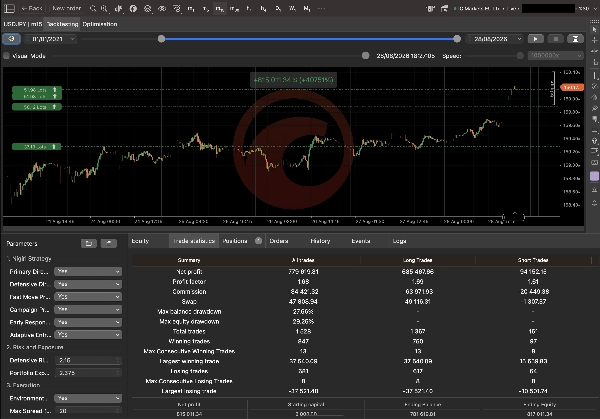Viewport: 600px width, 419px height.
Task: Select the h1 timeframe
Action: tap(249, 8)
